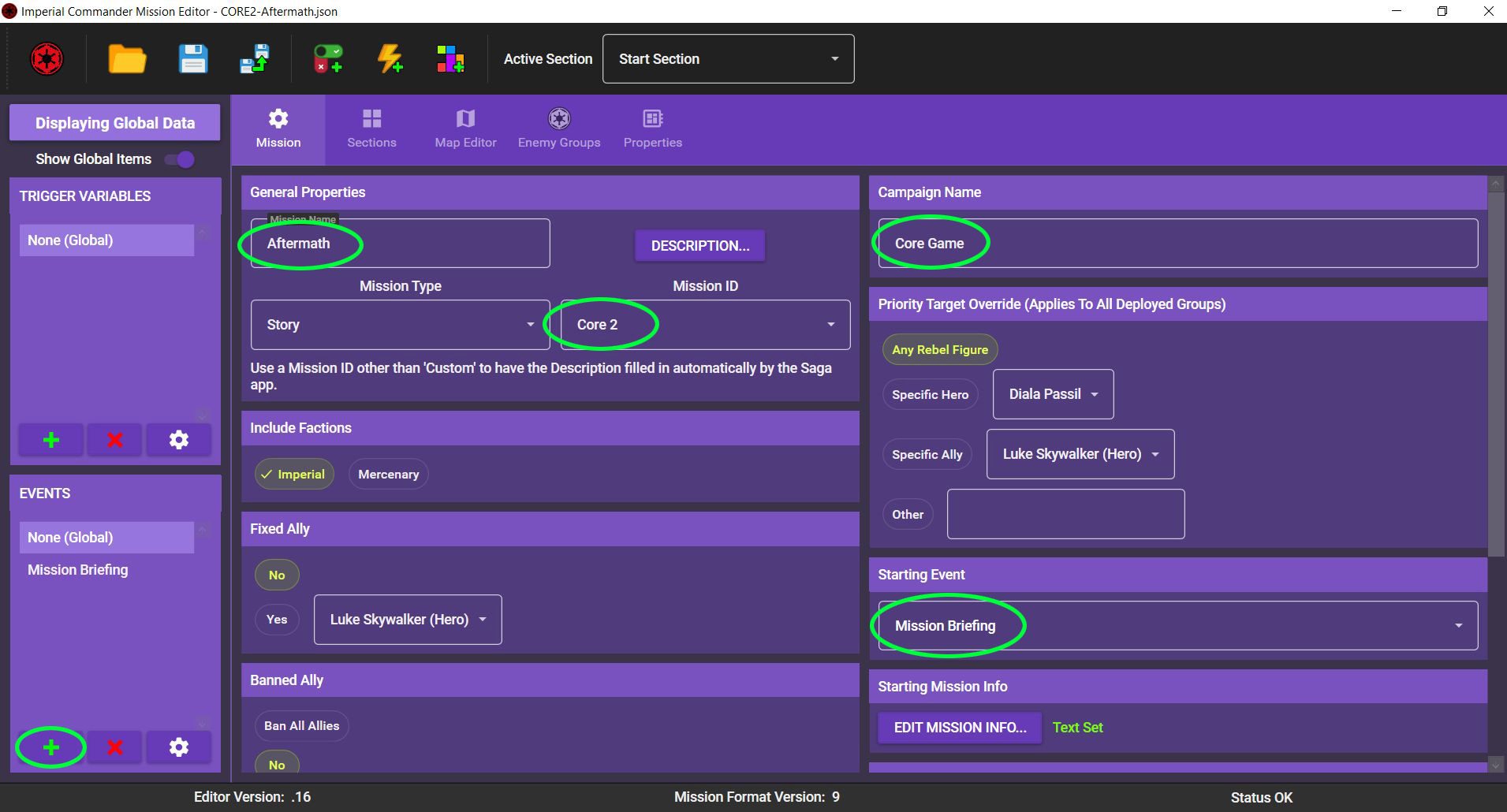Click the Other priority target text field

[1065, 514]
